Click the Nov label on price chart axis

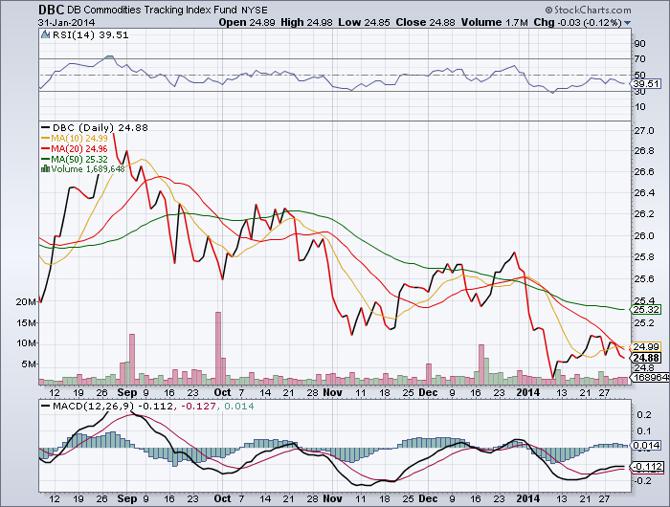click(x=332, y=393)
